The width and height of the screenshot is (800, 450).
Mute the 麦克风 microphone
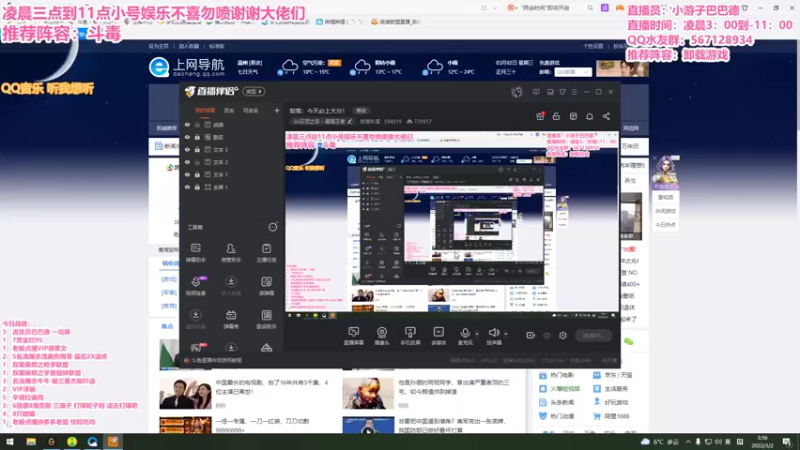465,336
